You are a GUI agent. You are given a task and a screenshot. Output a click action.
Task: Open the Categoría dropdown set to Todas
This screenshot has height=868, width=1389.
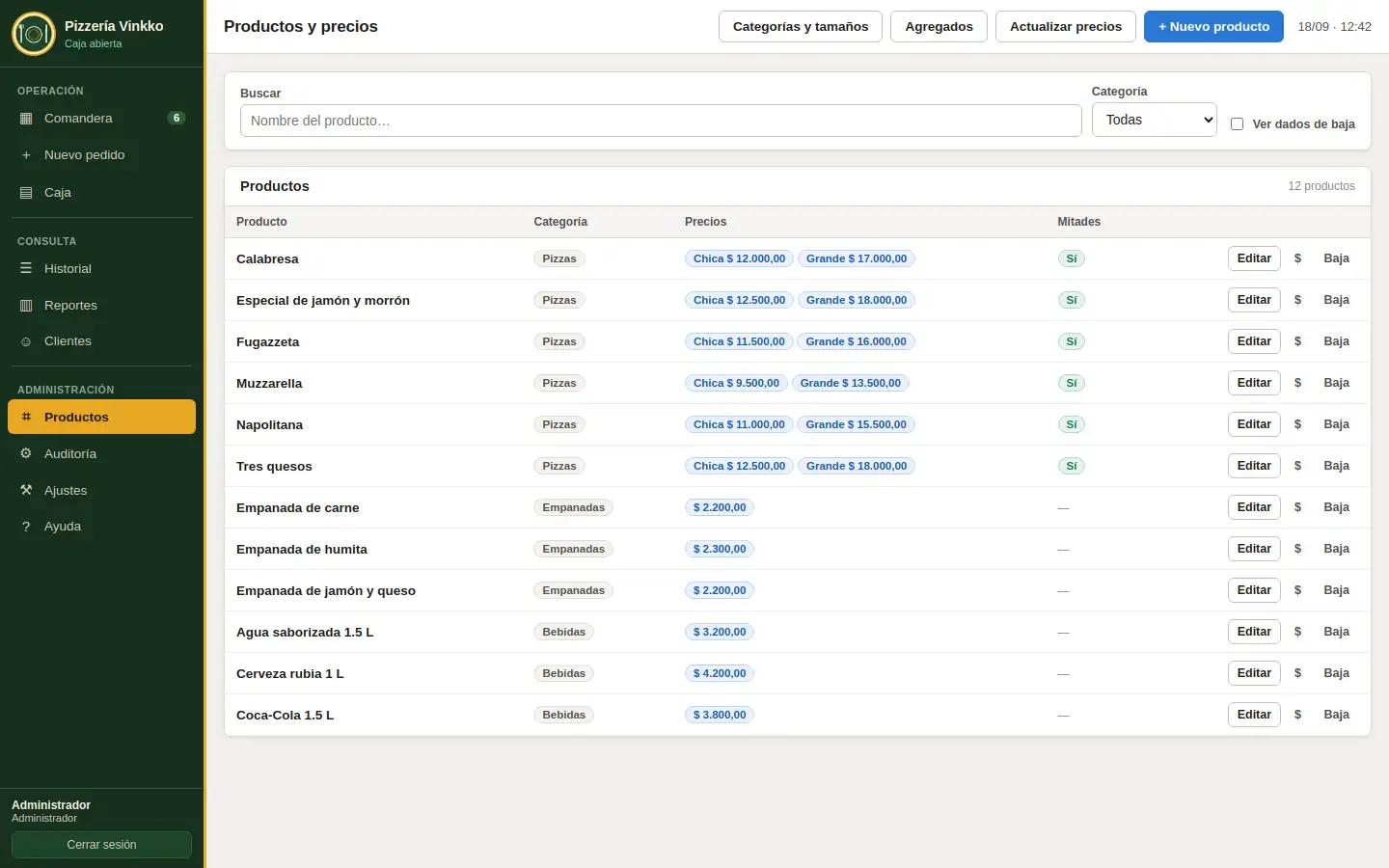pos(1154,120)
